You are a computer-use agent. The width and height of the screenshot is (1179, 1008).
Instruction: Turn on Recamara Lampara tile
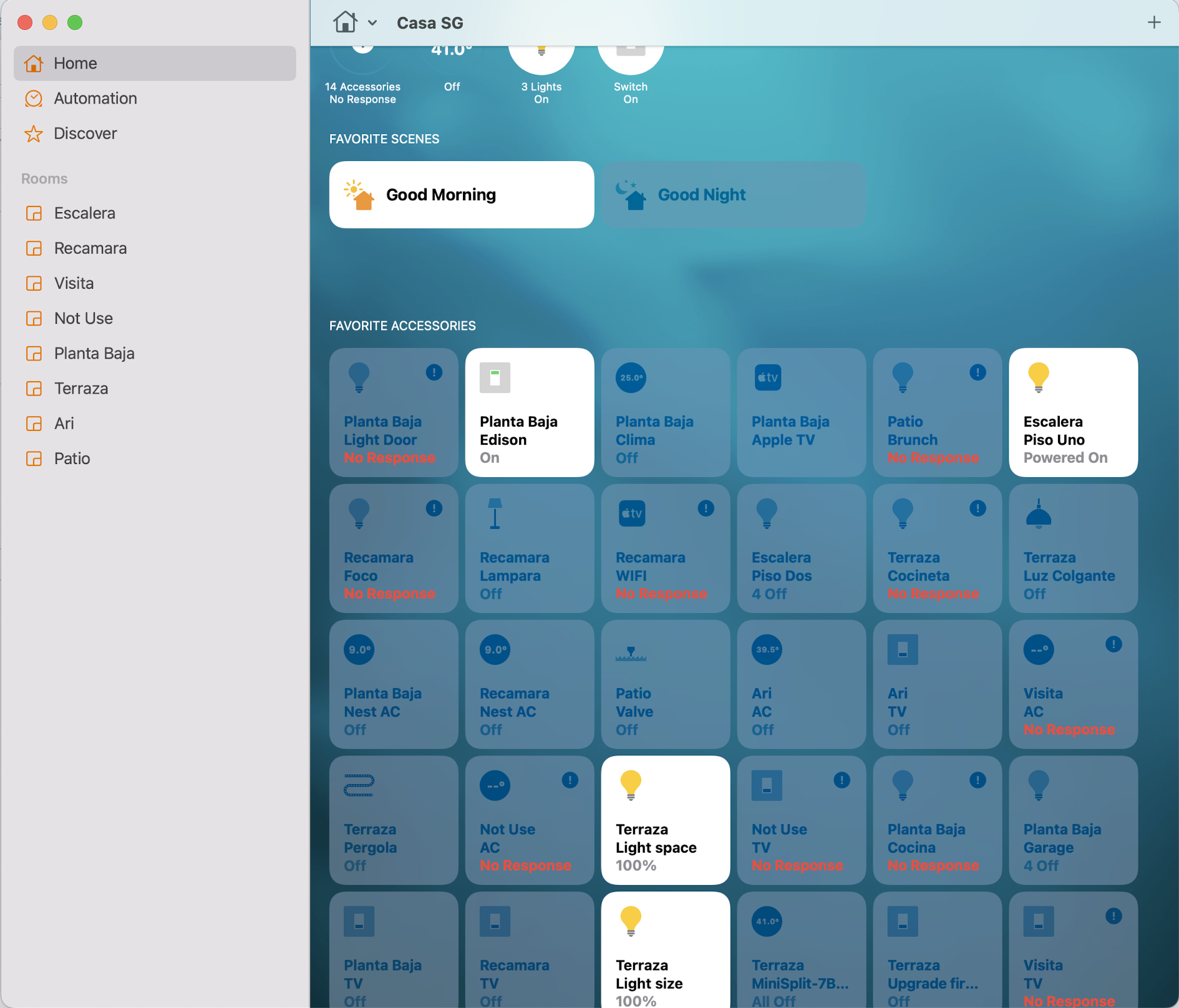click(530, 548)
